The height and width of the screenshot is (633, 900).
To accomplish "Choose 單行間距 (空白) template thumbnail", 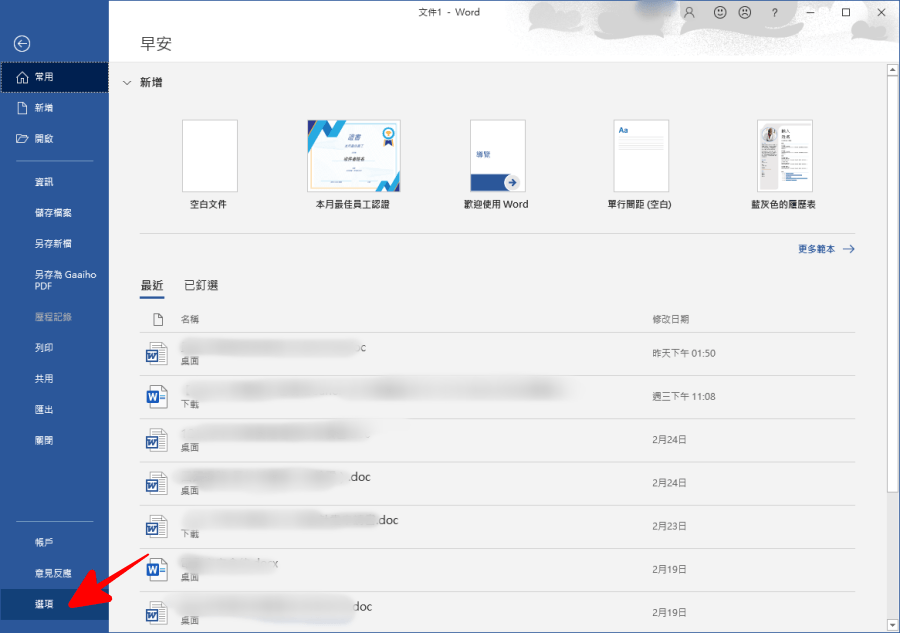I will pyautogui.click(x=641, y=156).
